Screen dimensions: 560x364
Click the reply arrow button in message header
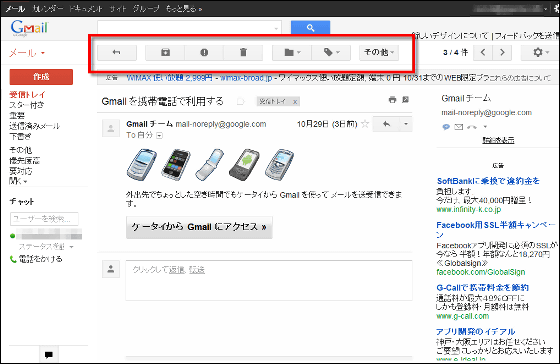click(x=386, y=124)
